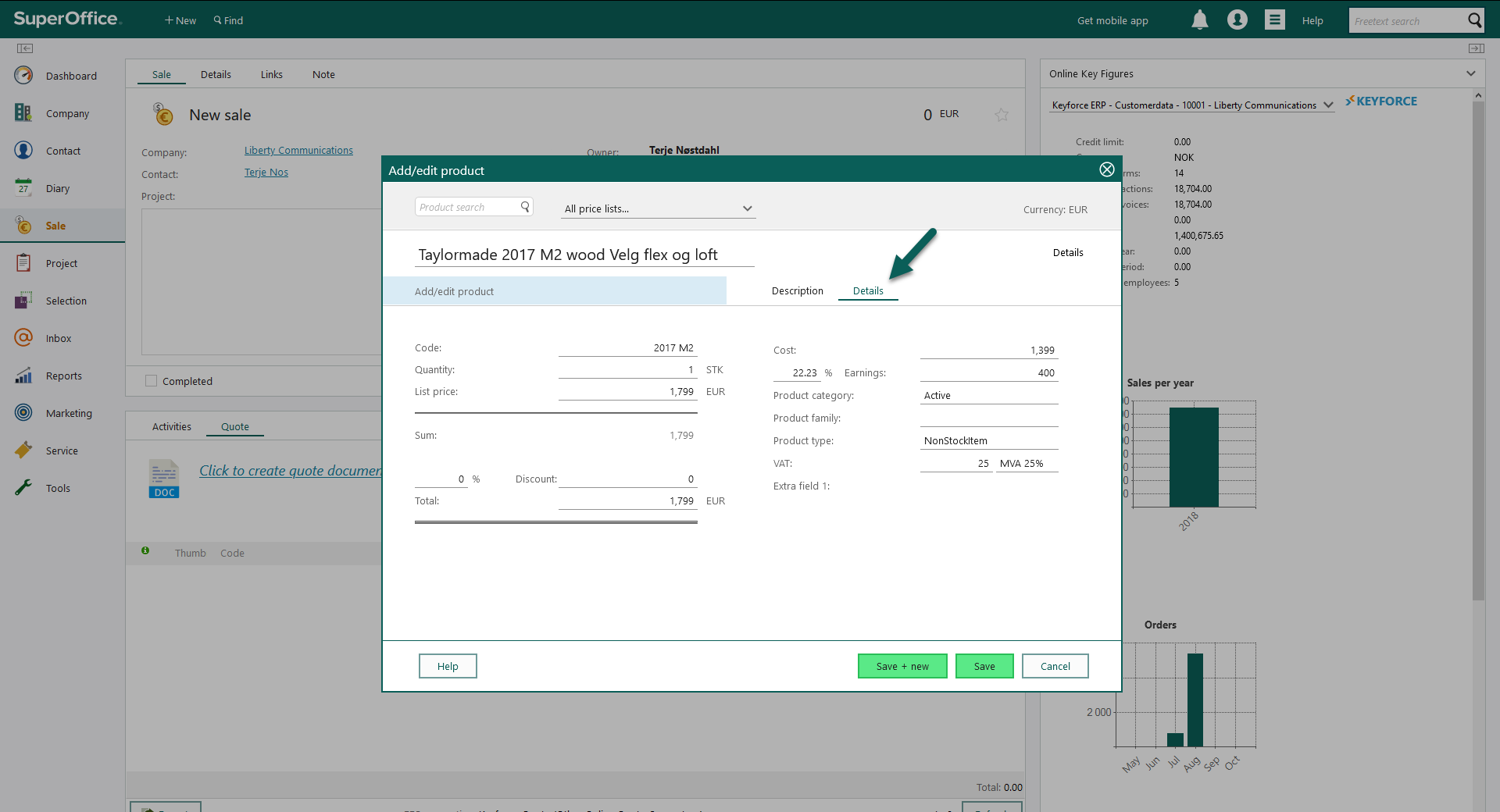Open Get mobile app link
Screen dimensions: 1500x812
tap(1112, 20)
